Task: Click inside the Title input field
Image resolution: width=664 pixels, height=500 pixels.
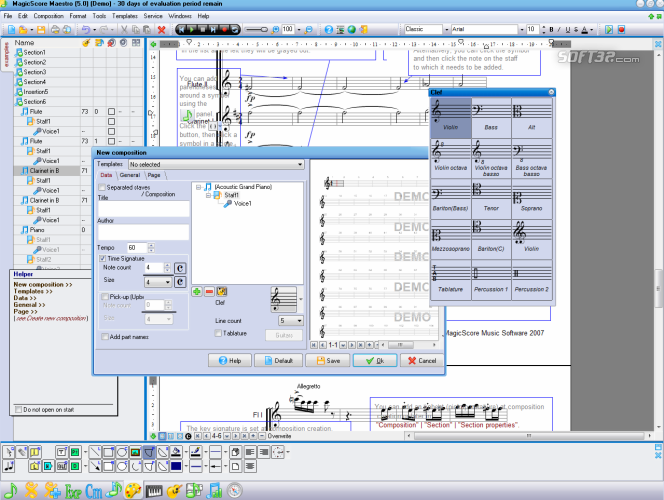Action: click(144, 209)
